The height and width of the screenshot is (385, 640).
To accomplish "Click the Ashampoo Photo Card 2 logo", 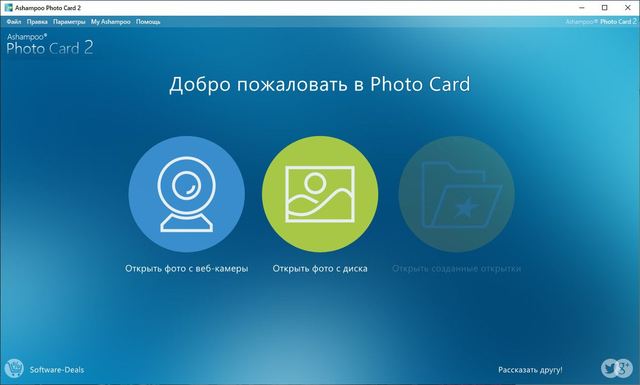I will [49, 44].
